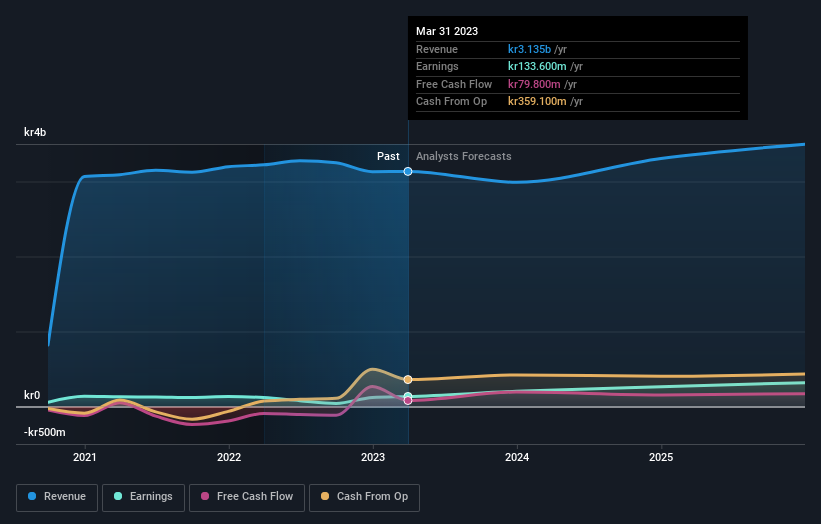Click the 2024 x-axis label

pyautogui.click(x=517, y=458)
